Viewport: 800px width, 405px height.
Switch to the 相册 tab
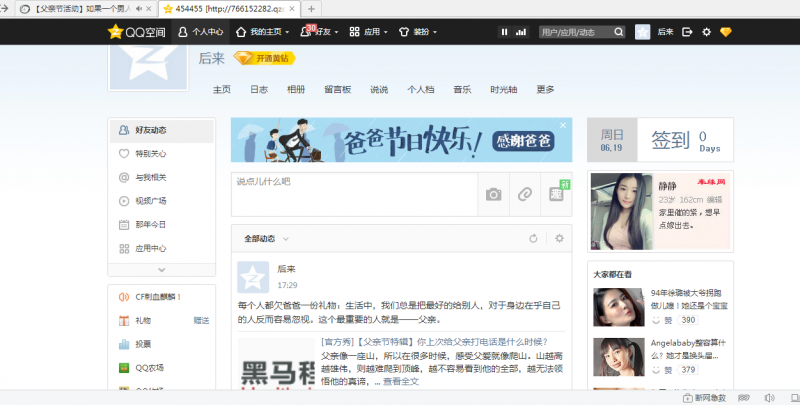(296, 89)
